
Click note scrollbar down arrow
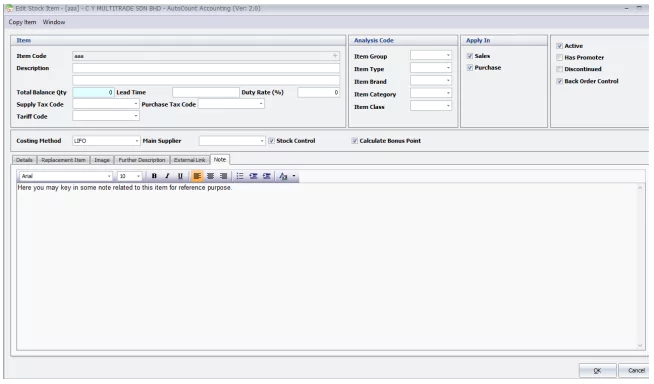640,345
